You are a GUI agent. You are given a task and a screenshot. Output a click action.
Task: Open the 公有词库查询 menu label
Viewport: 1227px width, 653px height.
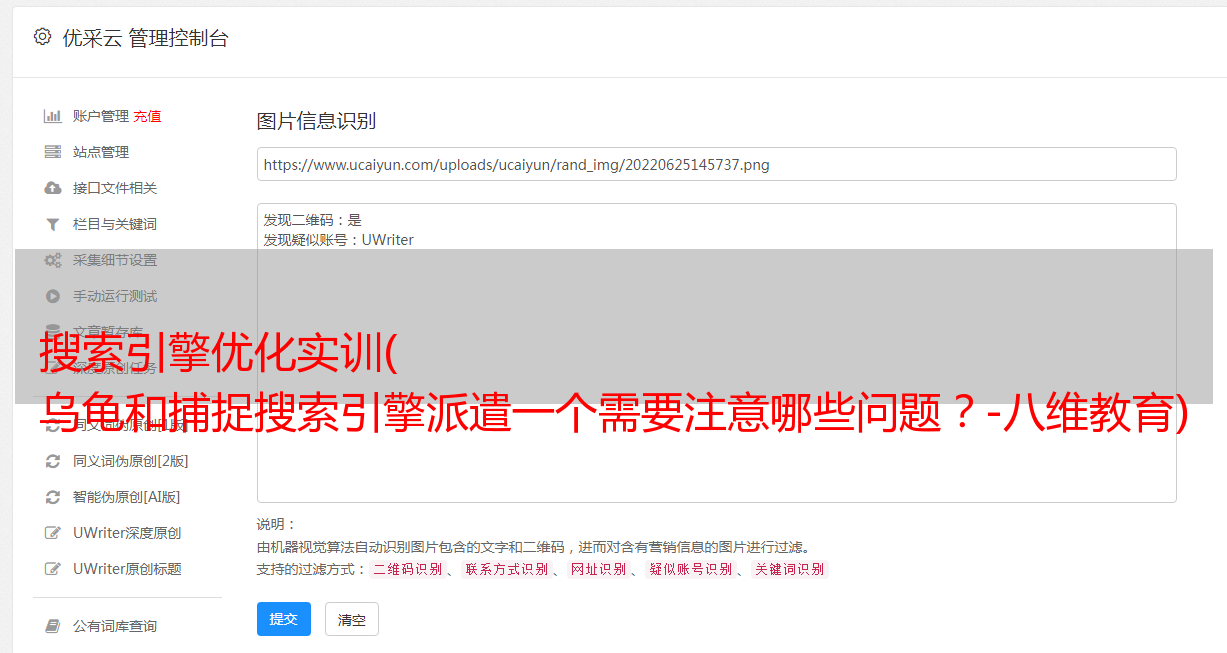(x=115, y=626)
